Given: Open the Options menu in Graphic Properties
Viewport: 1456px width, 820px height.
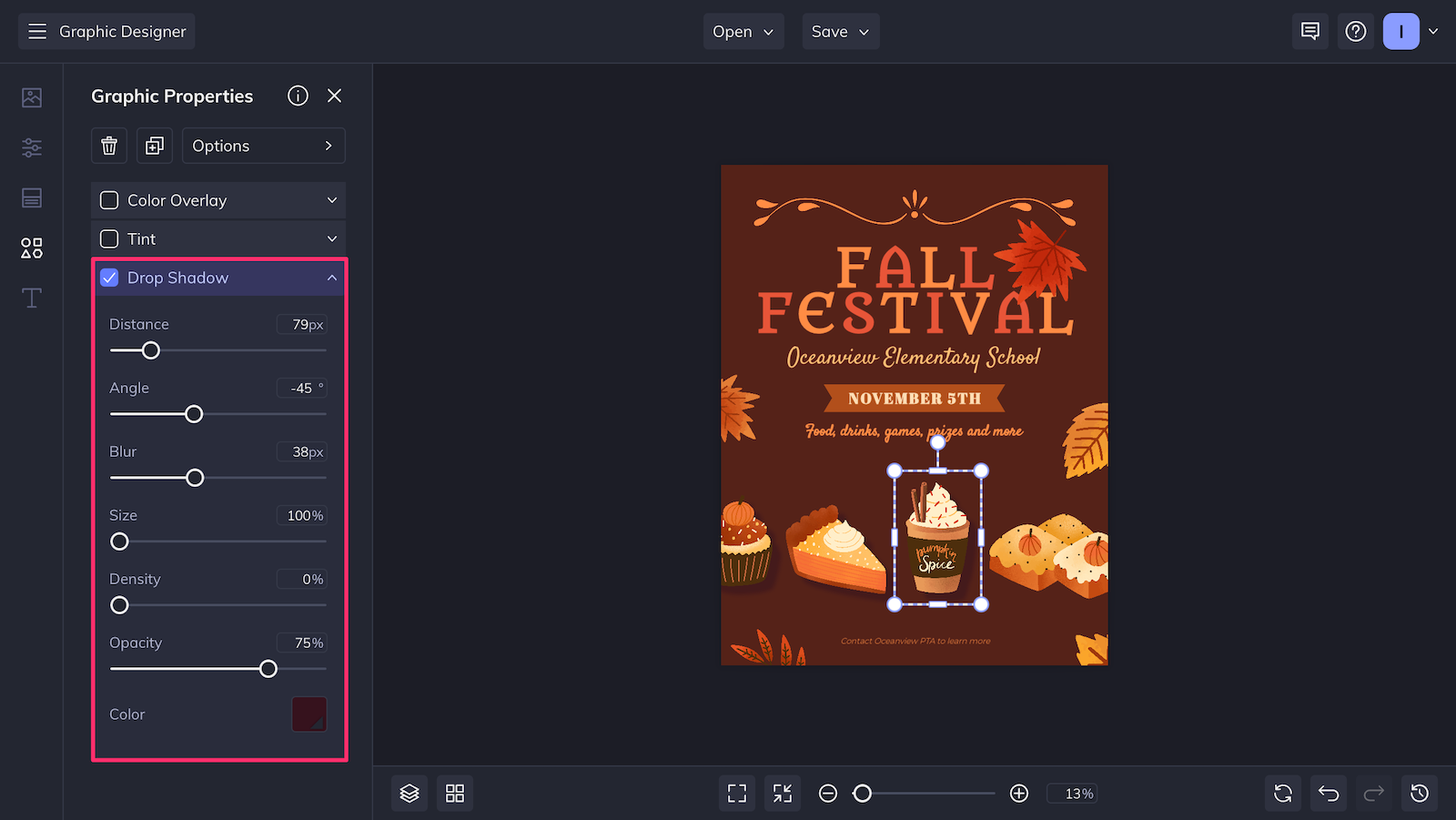Looking at the screenshot, I should tap(263, 146).
